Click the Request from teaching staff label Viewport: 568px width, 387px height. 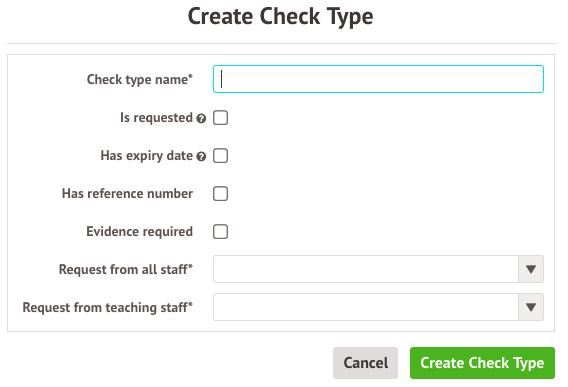click(x=108, y=307)
